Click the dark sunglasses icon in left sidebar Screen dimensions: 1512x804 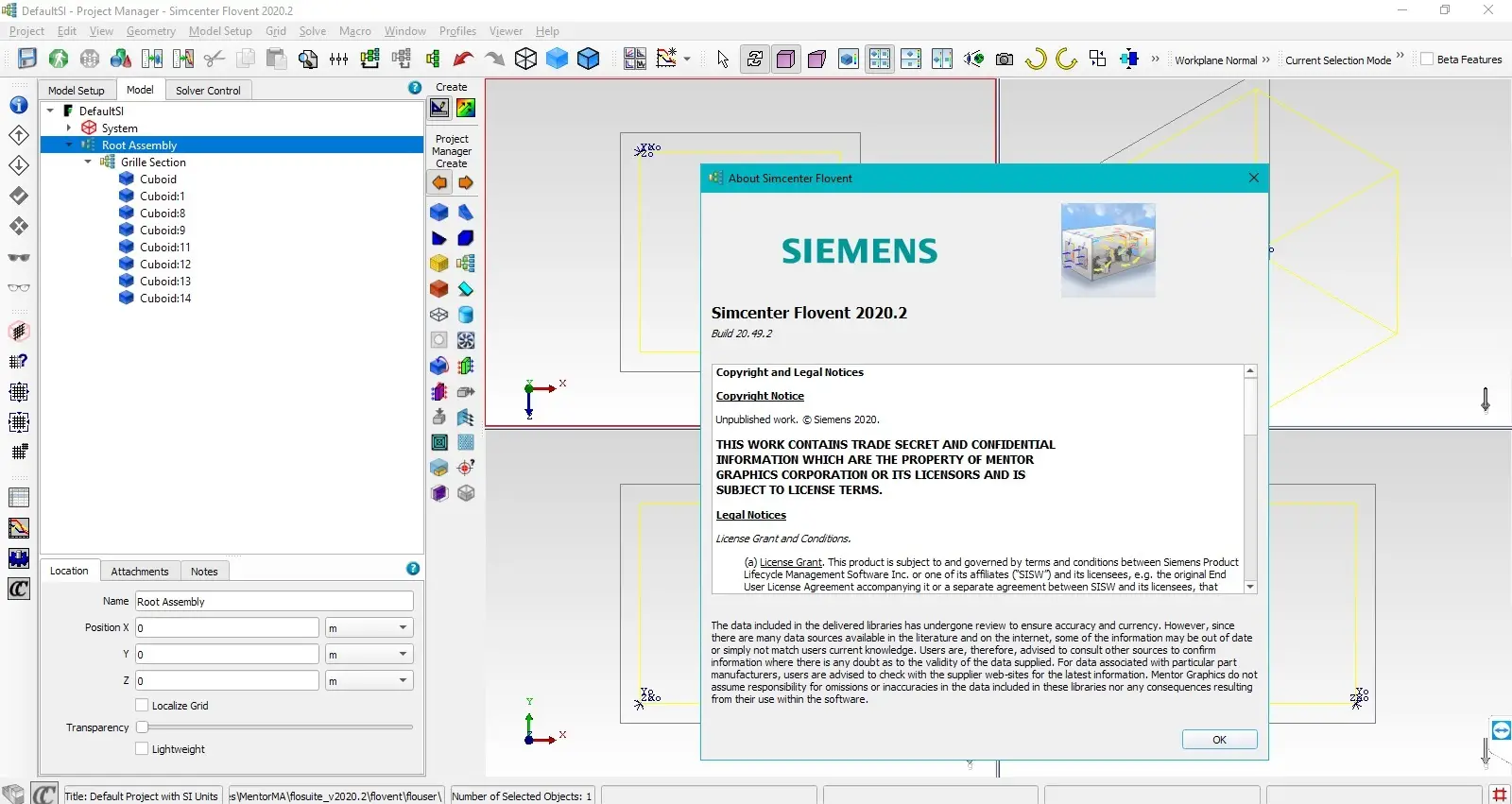click(19, 257)
